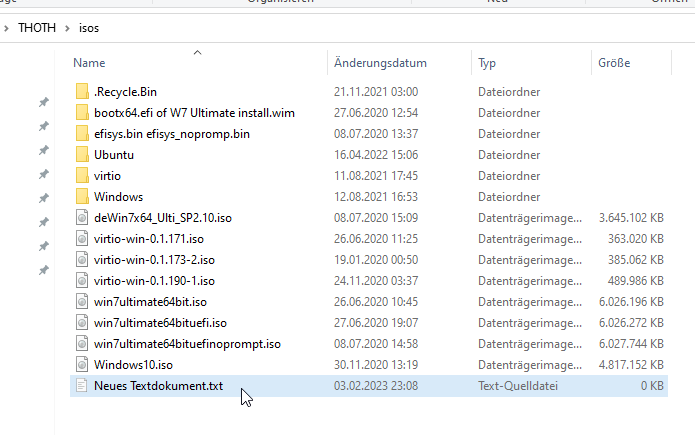Click the Ubuntu folder icon
This screenshot has width=695, height=435.
[x=82, y=154]
